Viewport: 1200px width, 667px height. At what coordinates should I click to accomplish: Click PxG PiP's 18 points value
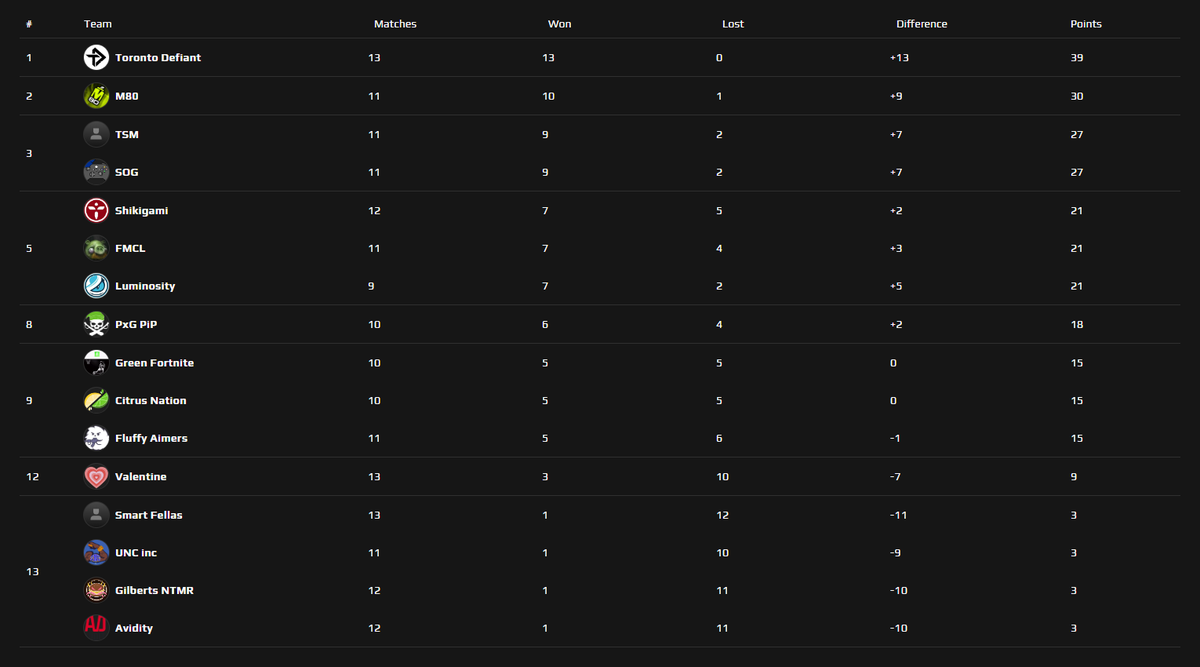pos(1076,324)
